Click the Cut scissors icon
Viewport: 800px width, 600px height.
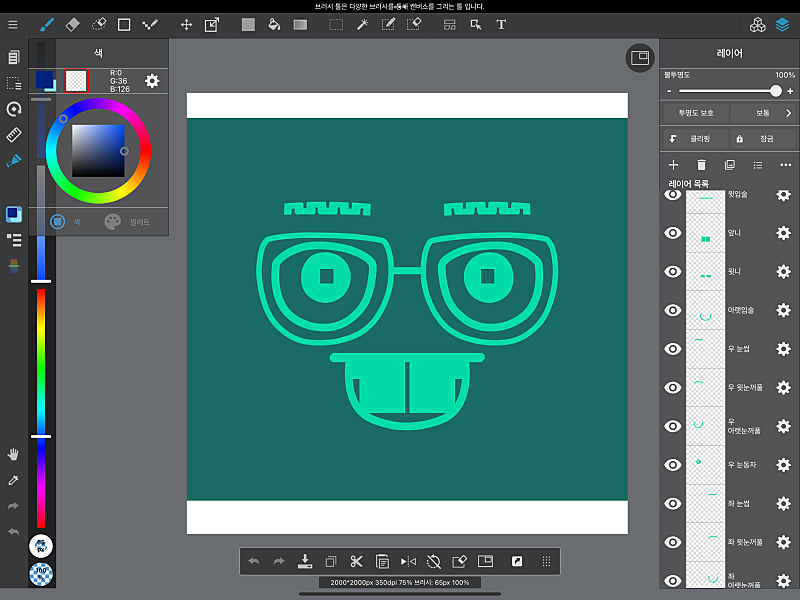[x=356, y=561]
